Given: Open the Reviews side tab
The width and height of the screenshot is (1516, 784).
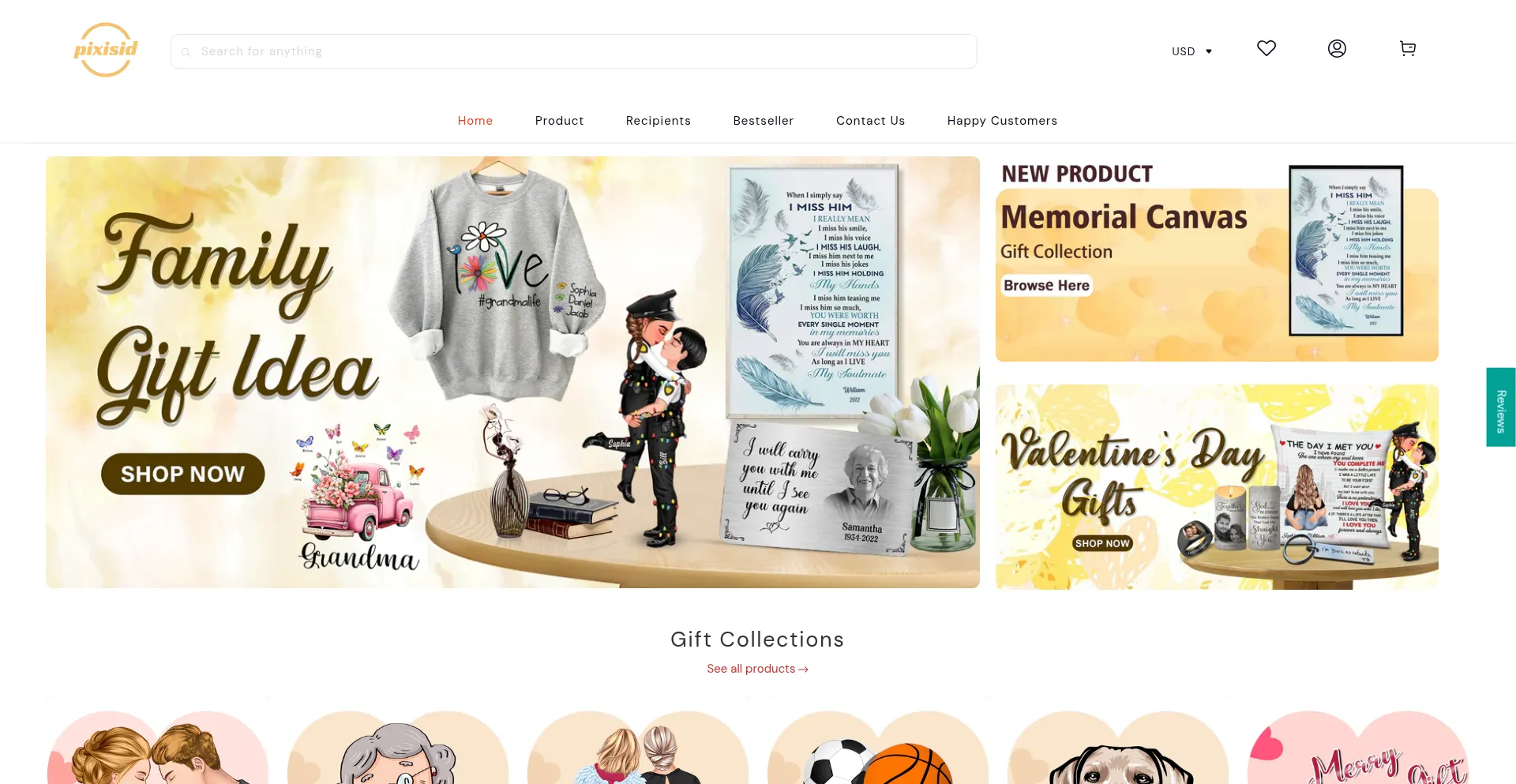Looking at the screenshot, I should pos(1501,407).
